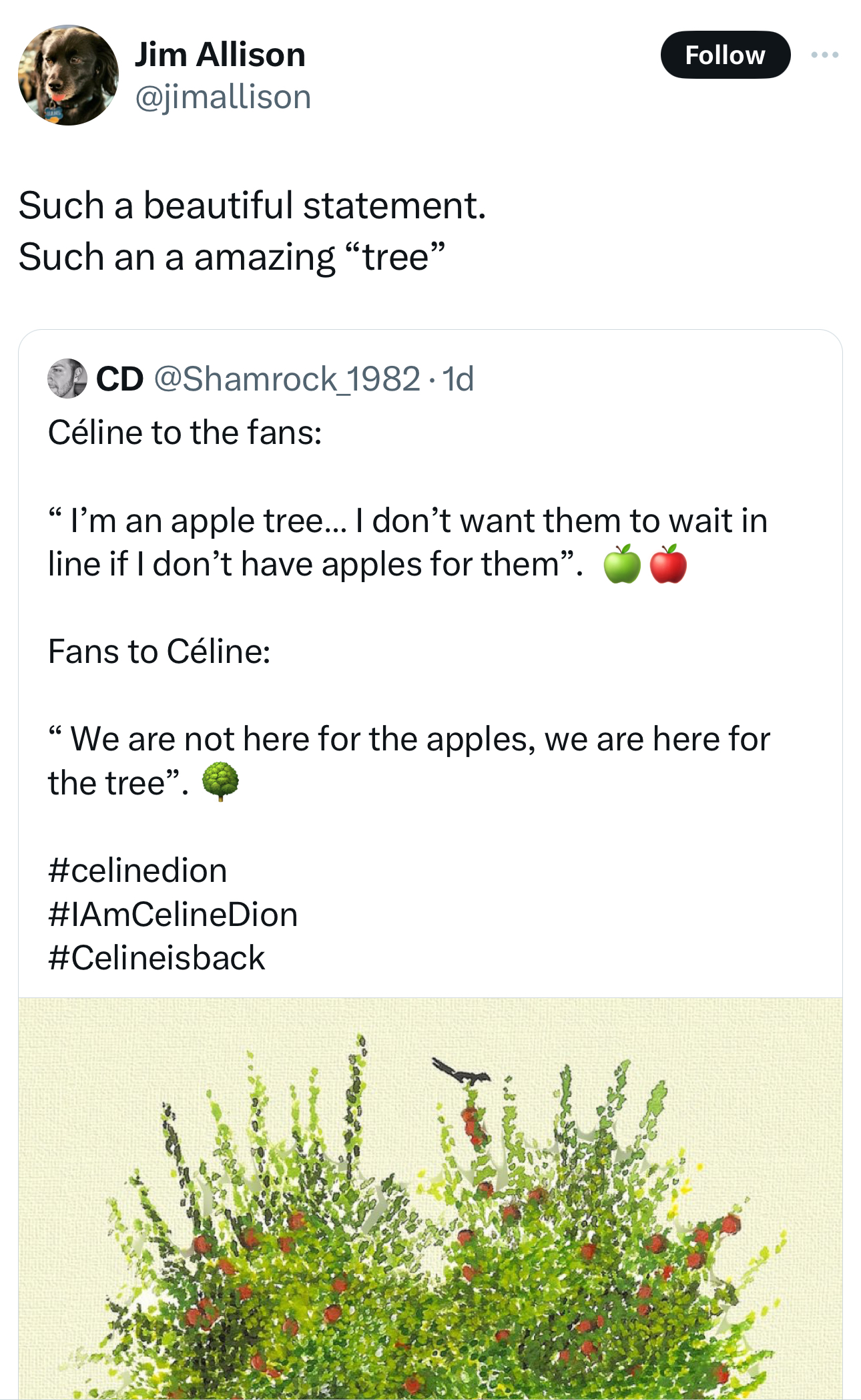The width and height of the screenshot is (861, 1400).
Task: Open the #celinedion hashtag
Action: [x=137, y=871]
